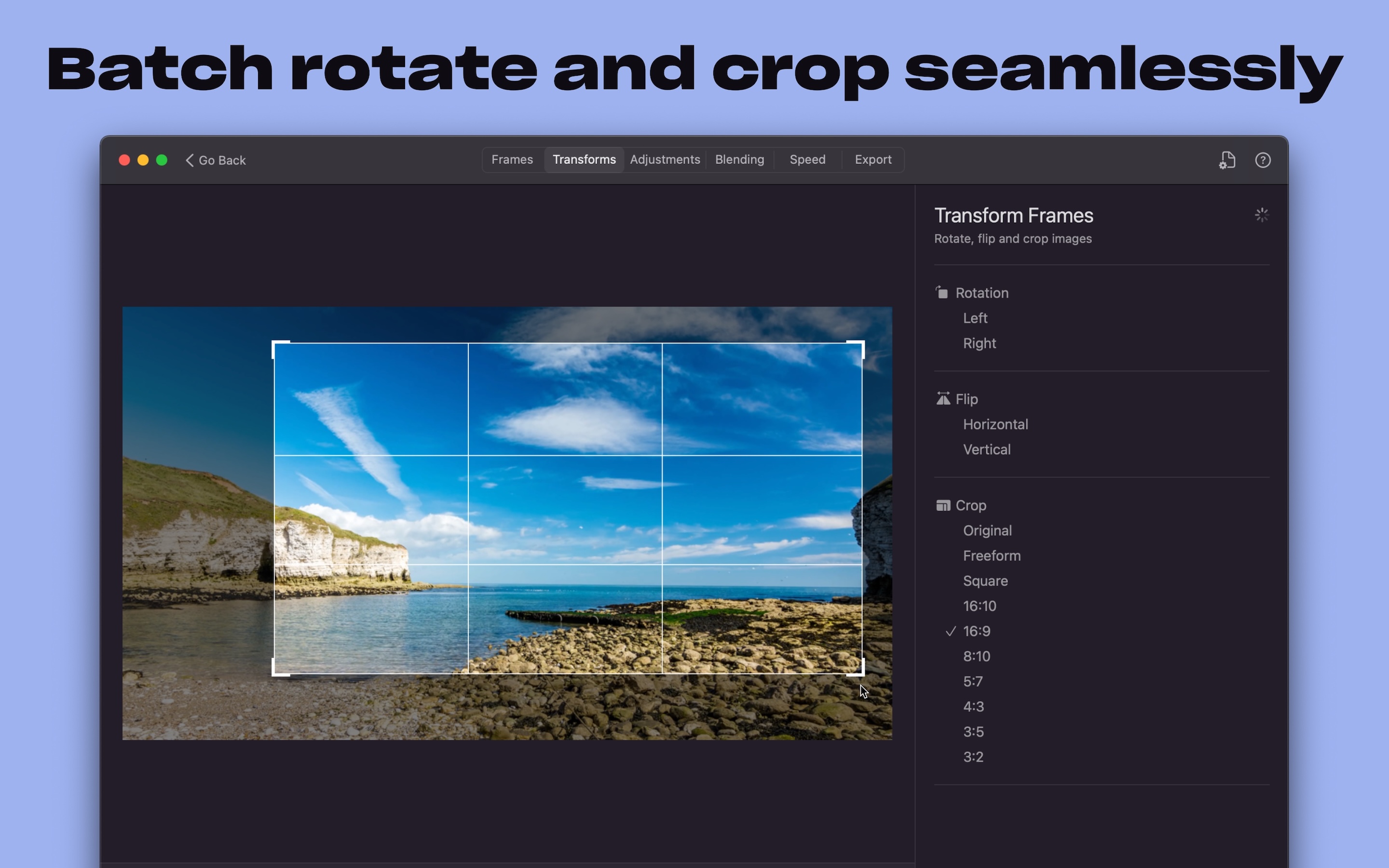
Task: Open the Export tab
Action: click(x=872, y=160)
